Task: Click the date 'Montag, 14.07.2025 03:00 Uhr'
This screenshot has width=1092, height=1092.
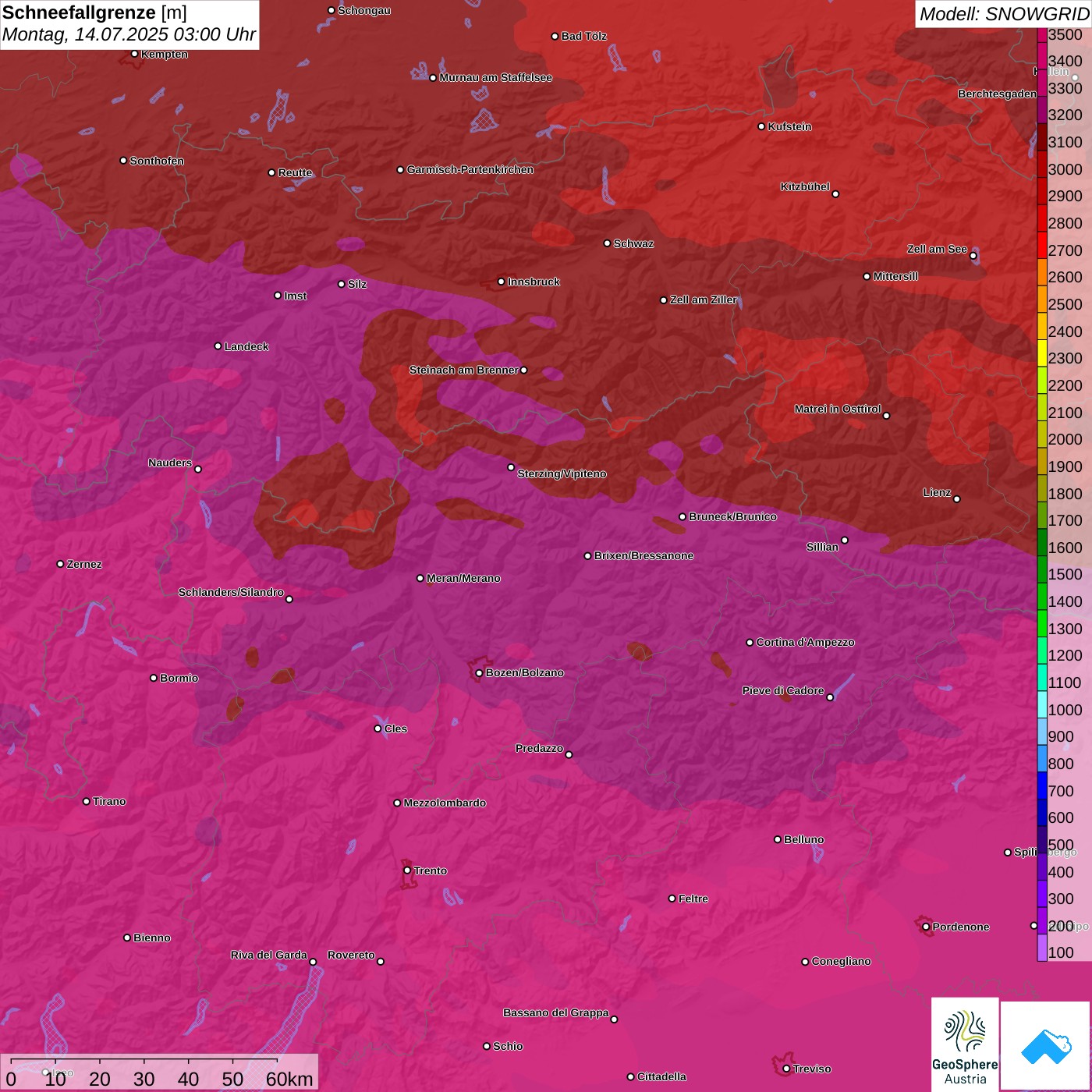Action: (129, 35)
